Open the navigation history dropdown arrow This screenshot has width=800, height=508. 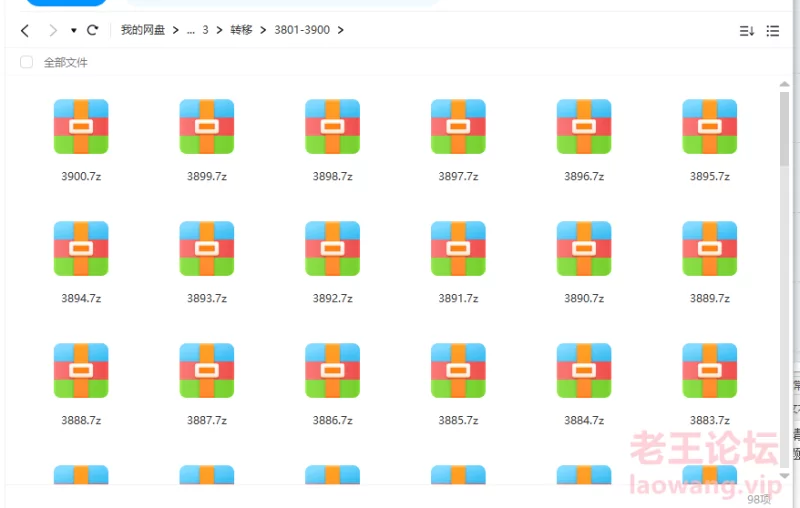coord(73,31)
